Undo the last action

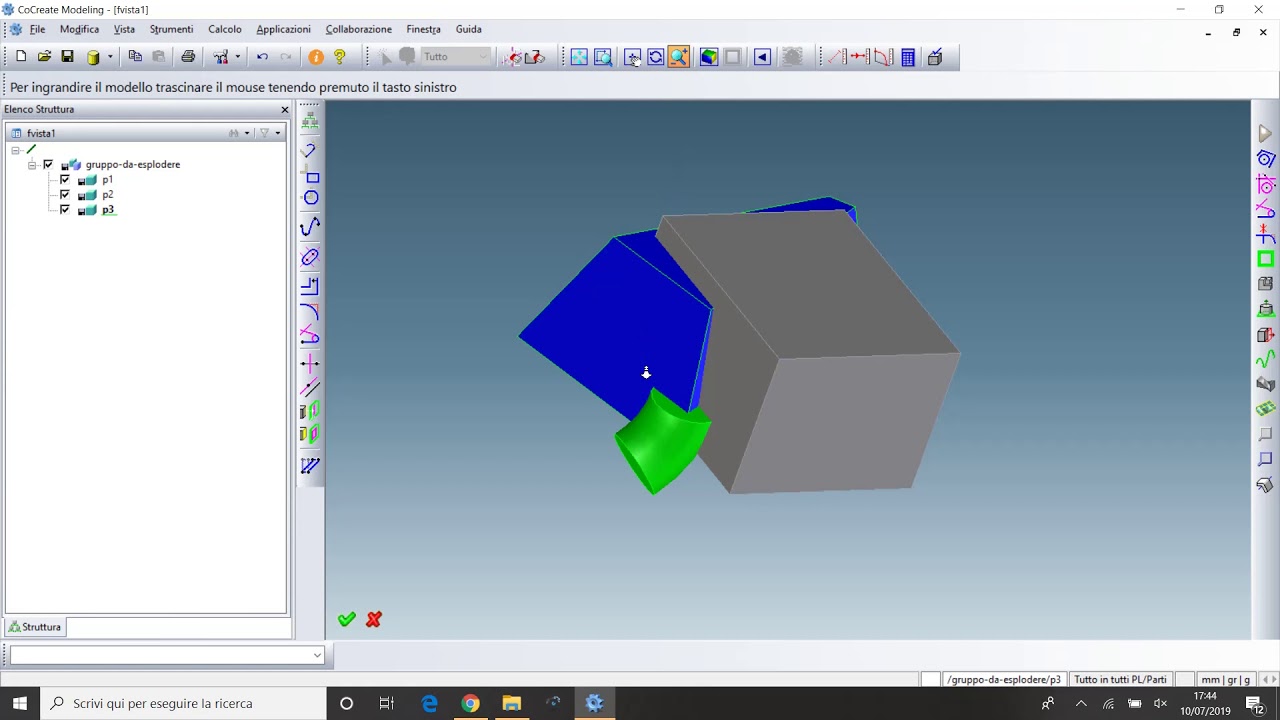262,57
